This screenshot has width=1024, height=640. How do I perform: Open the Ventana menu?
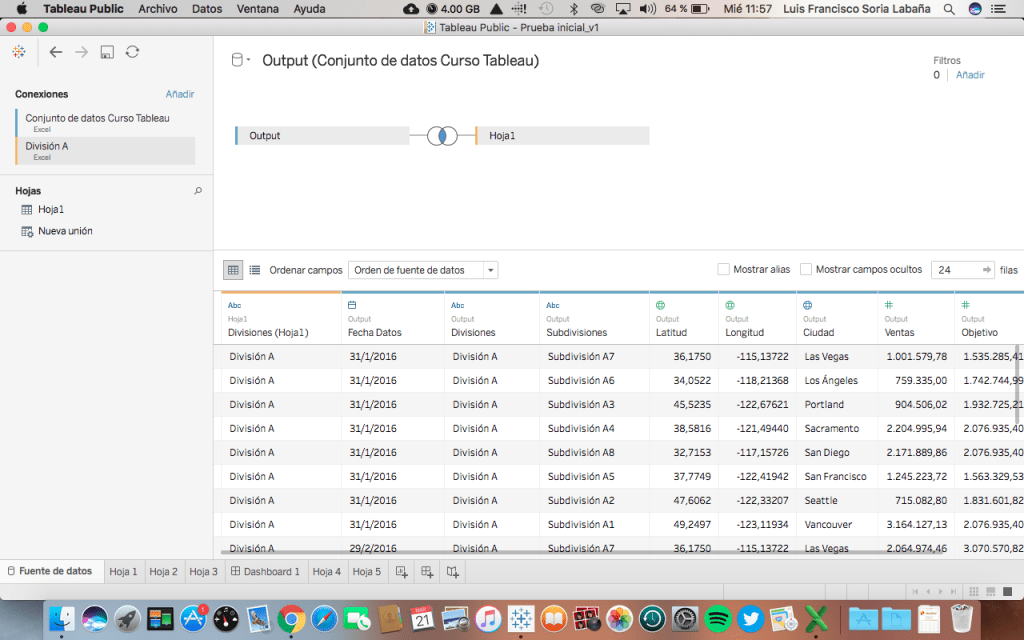(x=257, y=9)
